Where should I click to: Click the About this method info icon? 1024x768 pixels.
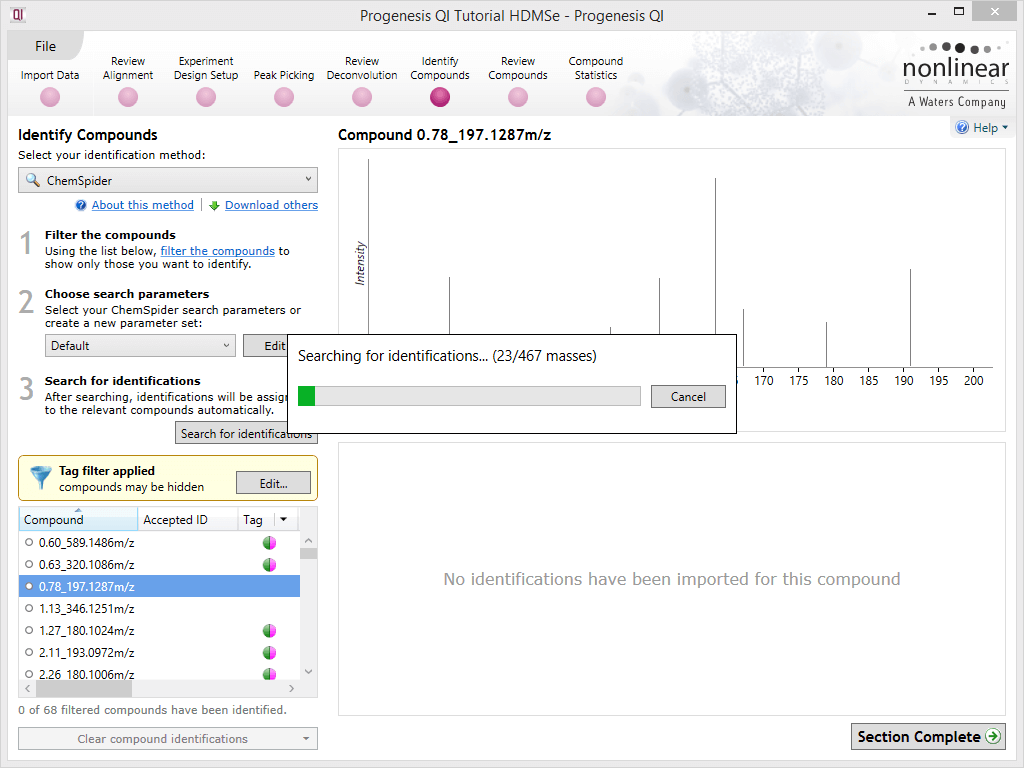(81, 206)
